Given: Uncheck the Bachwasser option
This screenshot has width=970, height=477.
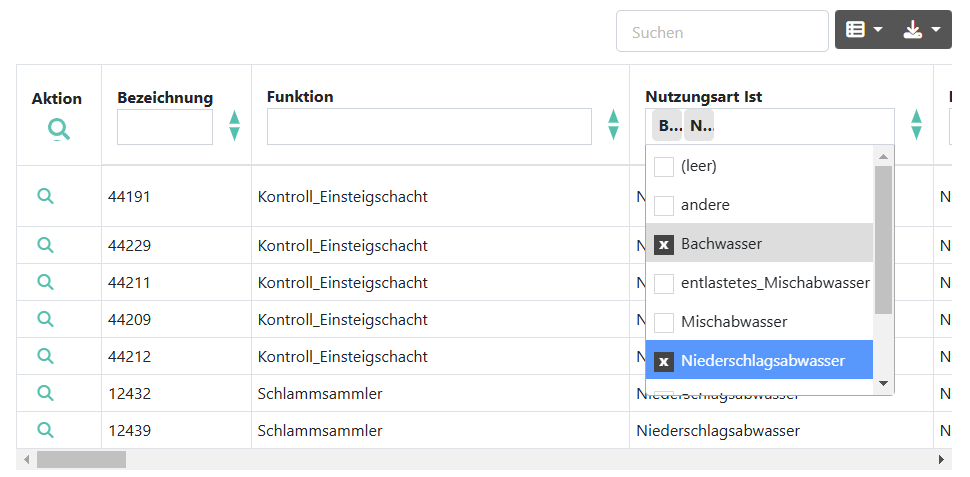Looking at the screenshot, I should pos(664,244).
